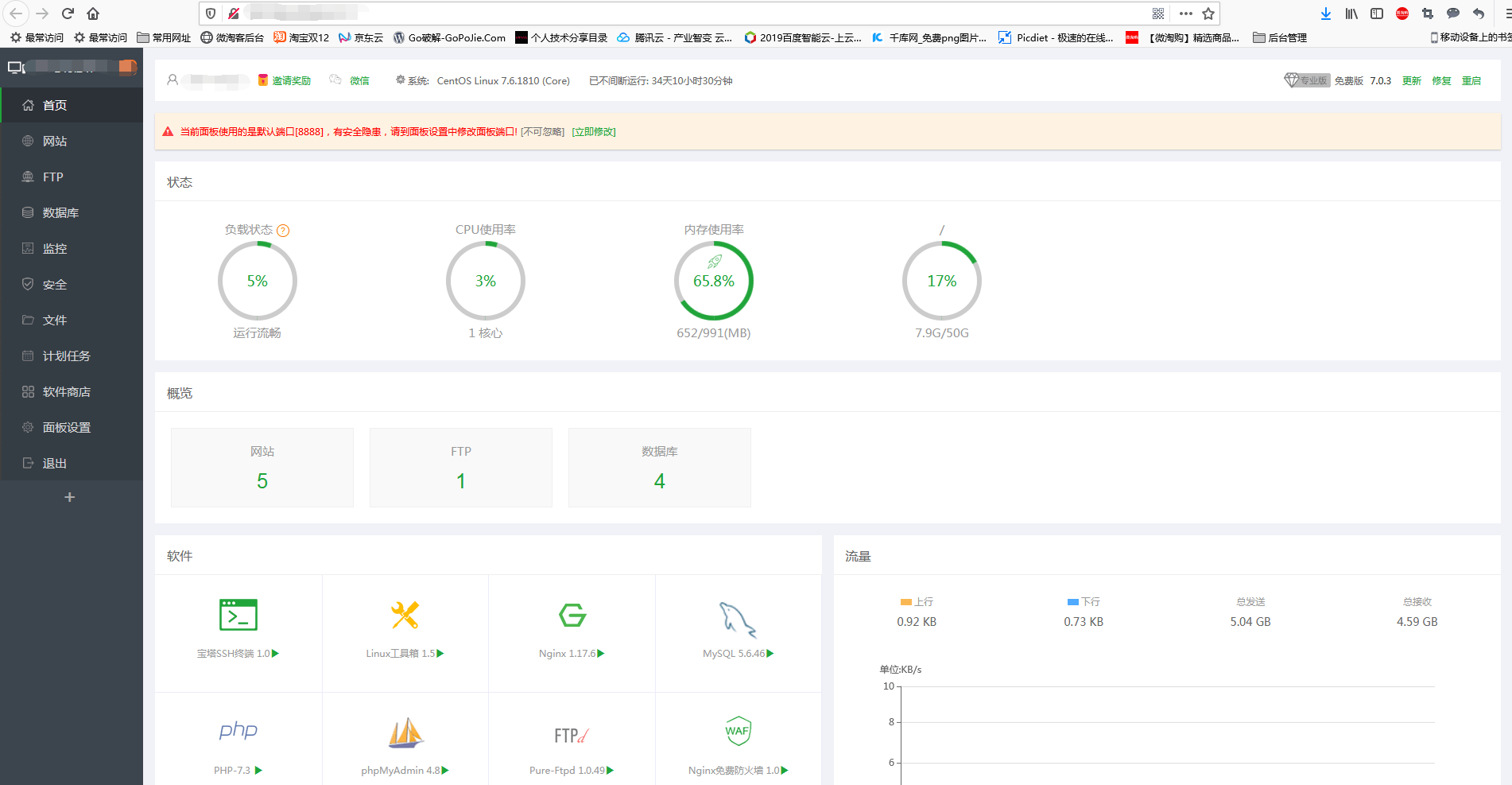Image resolution: width=1512 pixels, height=785 pixels.
Task: Click 下行 download legend swatch
Action: tap(1073, 602)
